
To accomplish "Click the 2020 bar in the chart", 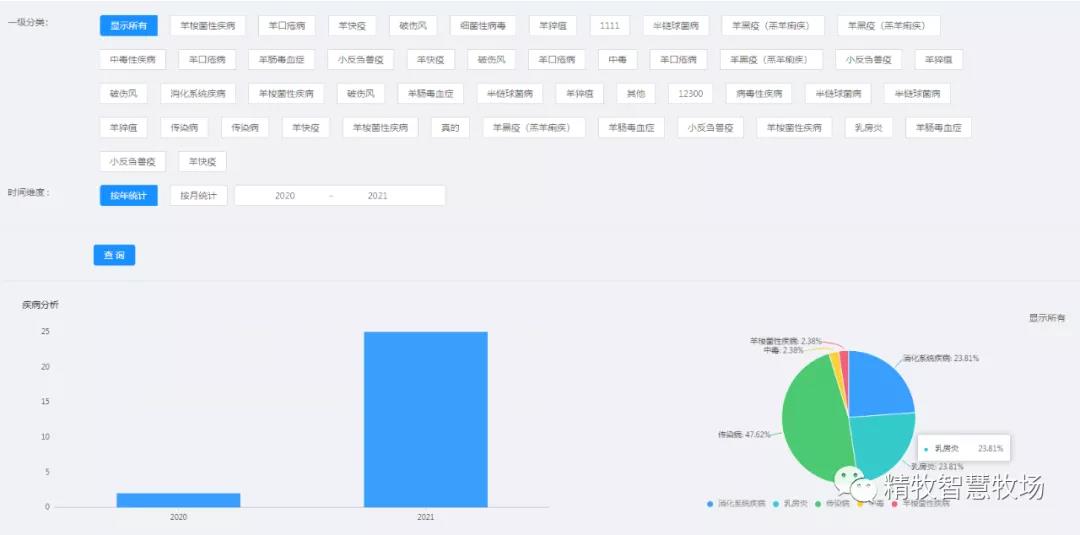I will 178,499.
